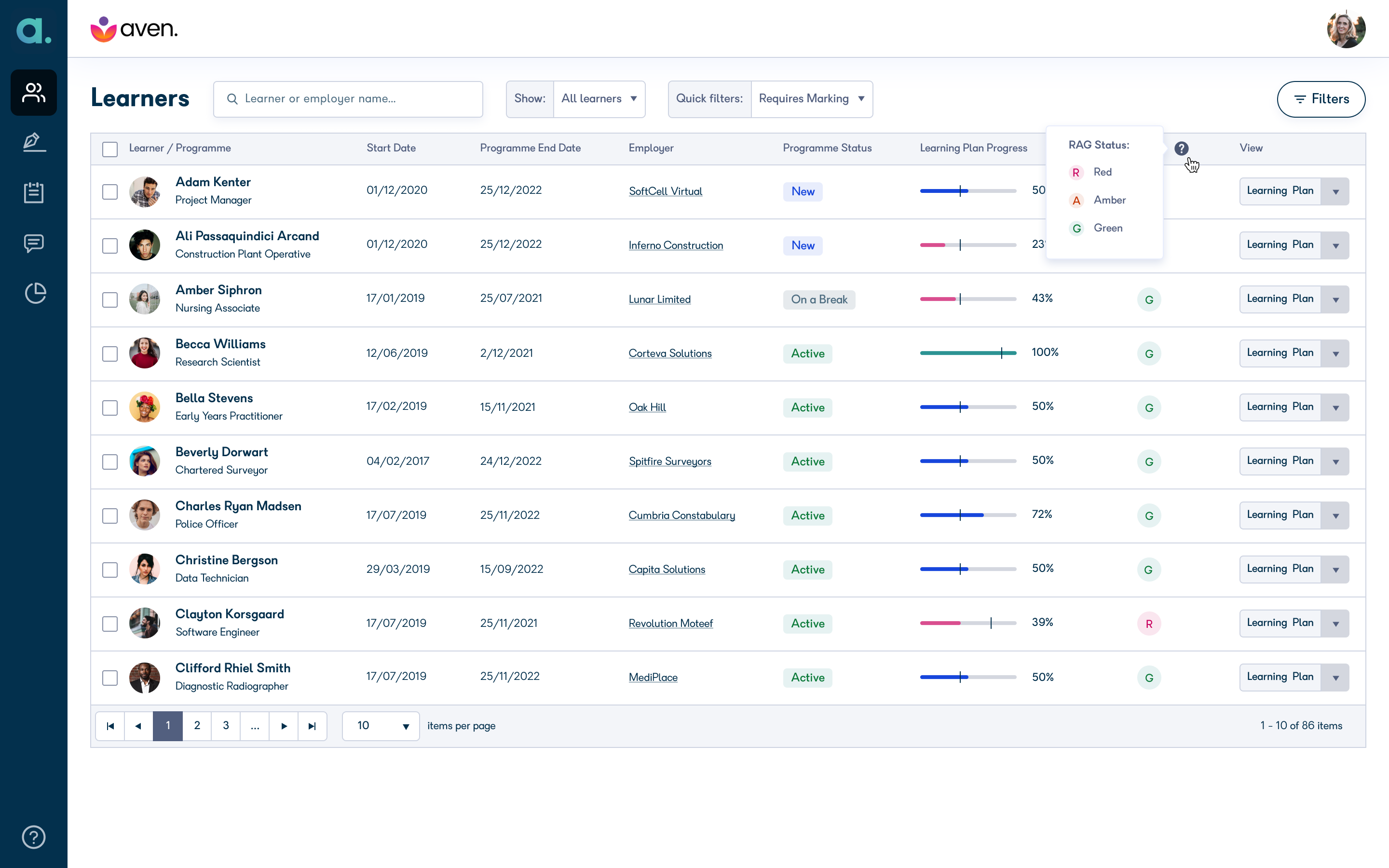Click the ellipsis more pages button
This screenshot has height=868, width=1389.
[255, 726]
